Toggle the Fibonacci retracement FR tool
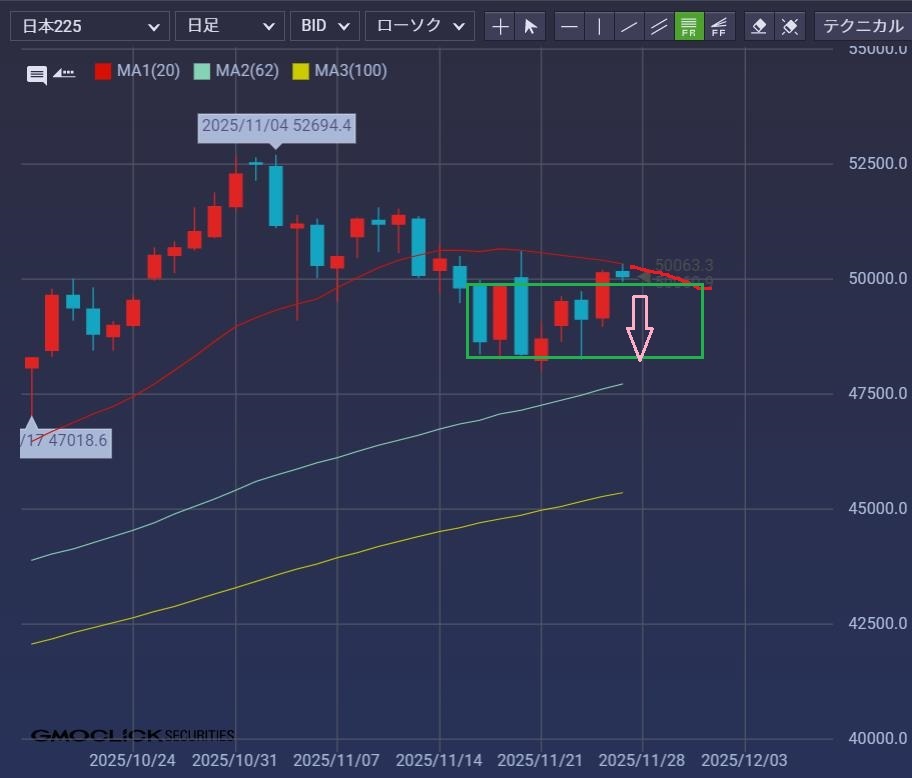The image size is (912, 778). (x=689, y=26)
